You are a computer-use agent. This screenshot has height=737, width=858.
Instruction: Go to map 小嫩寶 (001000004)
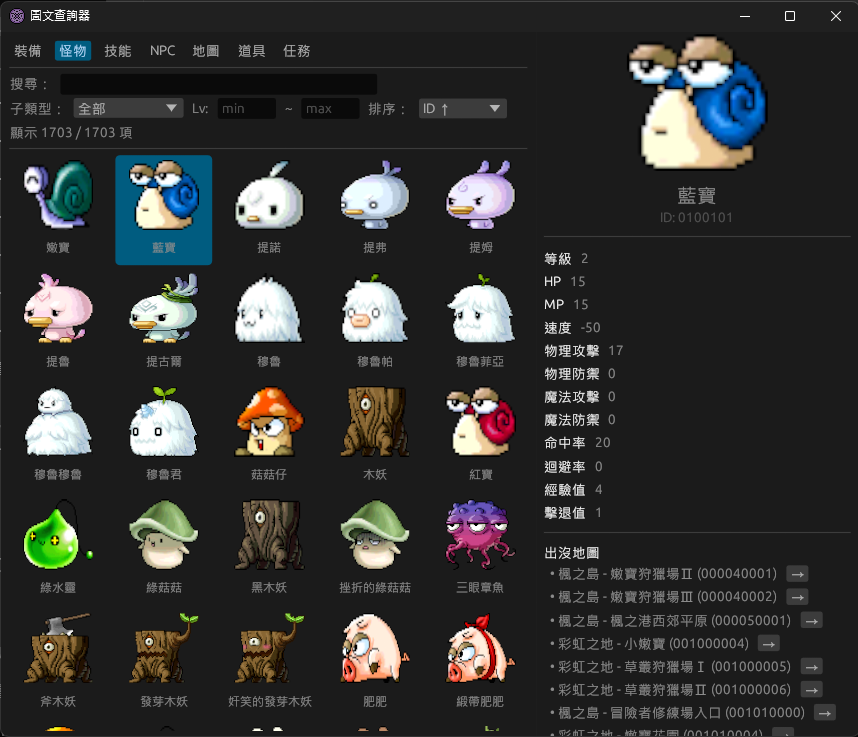(x=769, y=644)
